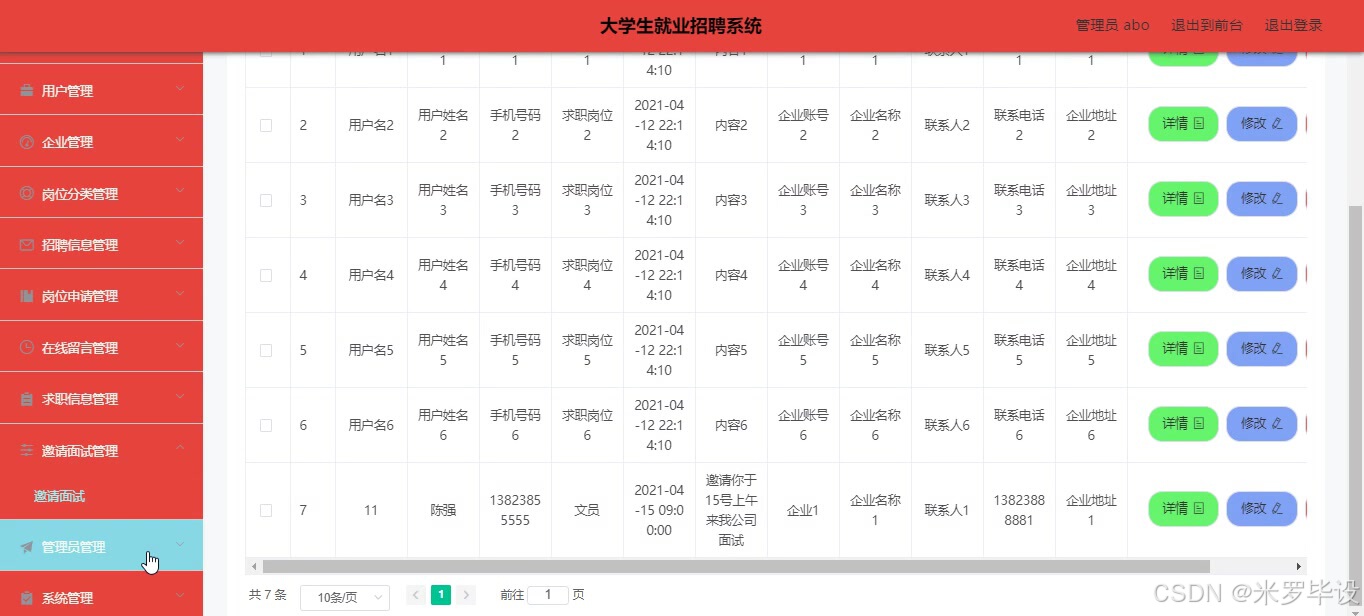Expand the 在线留言管理 chevron
Viewport: 1364px width, 616px height.
tap(180, 346)
